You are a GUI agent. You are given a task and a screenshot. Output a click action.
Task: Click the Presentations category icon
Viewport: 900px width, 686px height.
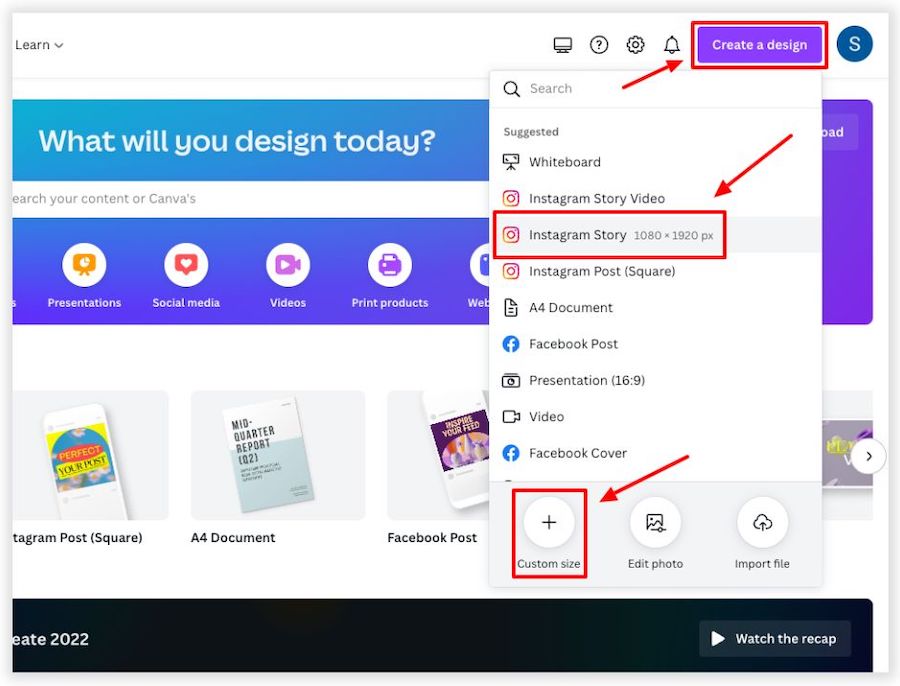tap(84, 265)
